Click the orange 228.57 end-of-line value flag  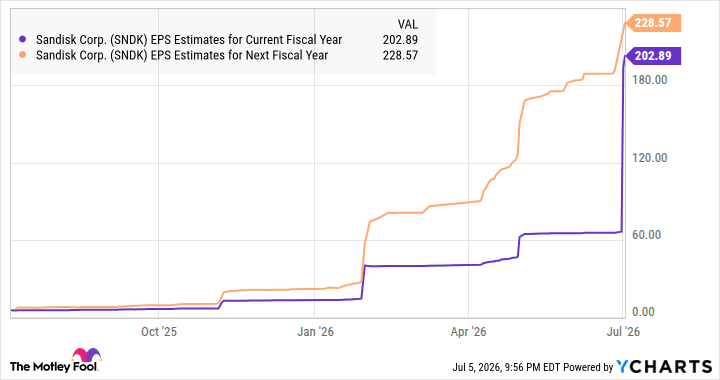pyautogui.click(x=652, y=22)
